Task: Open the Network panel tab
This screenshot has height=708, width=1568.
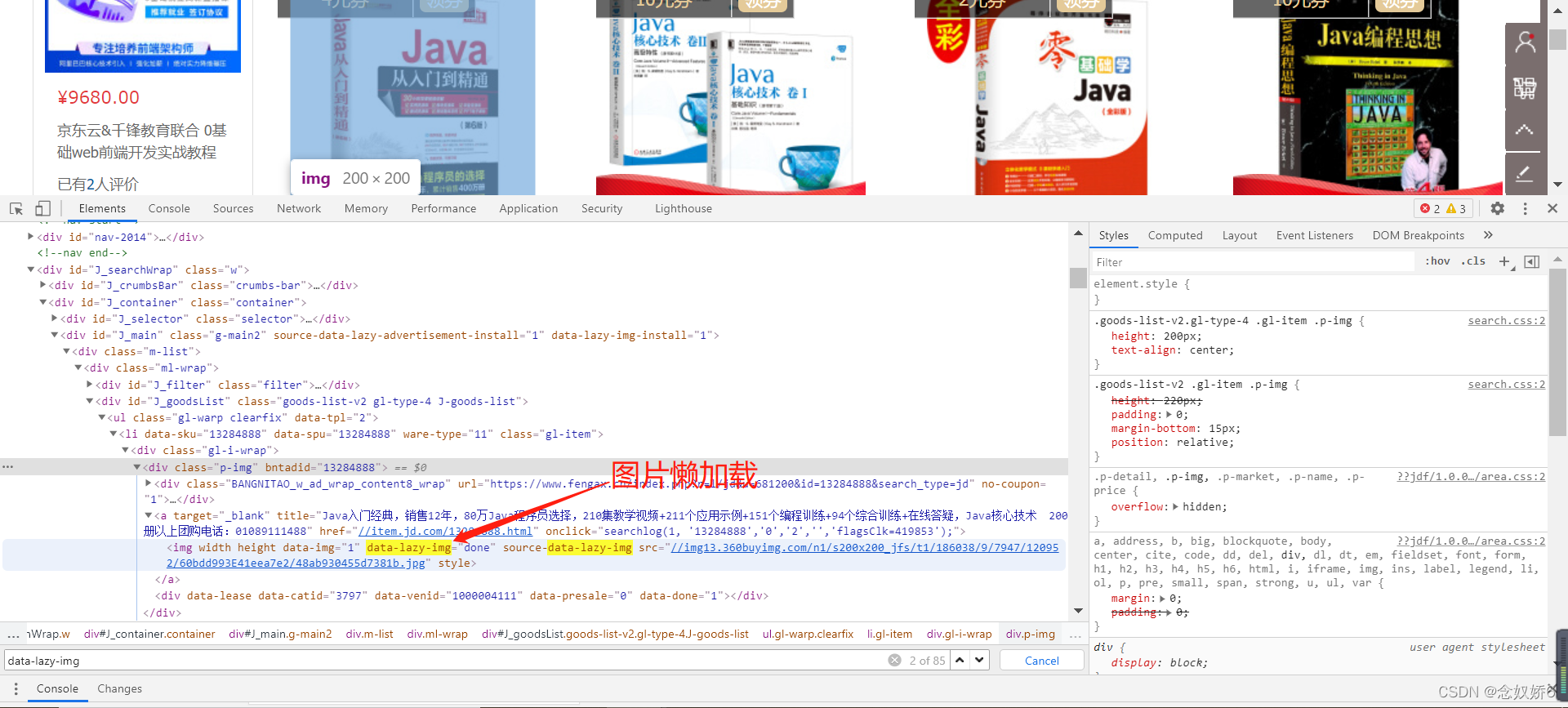Action: tap(299, 209)
